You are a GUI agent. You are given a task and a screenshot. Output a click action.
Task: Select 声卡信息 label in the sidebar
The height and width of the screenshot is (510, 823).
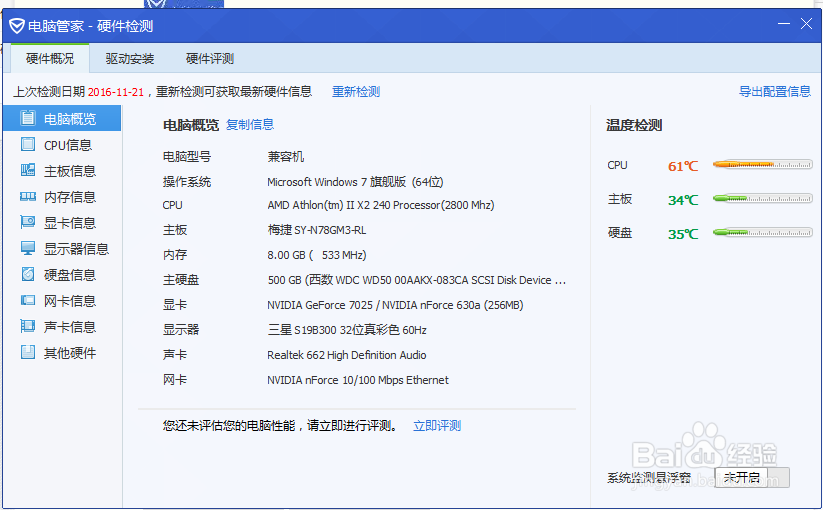[70, 327]
